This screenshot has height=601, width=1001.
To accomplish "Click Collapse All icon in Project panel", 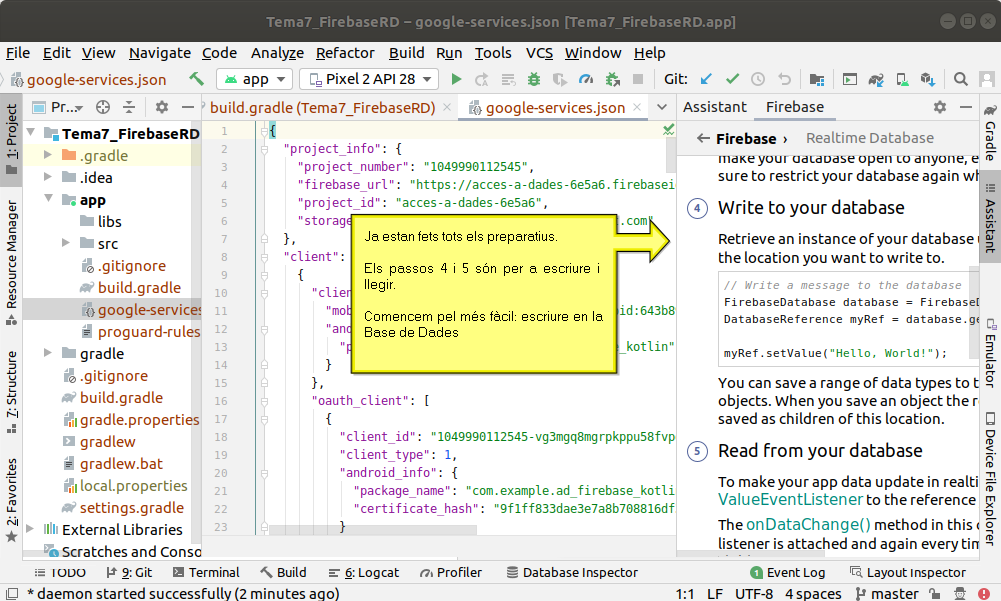I will (129, 107).
